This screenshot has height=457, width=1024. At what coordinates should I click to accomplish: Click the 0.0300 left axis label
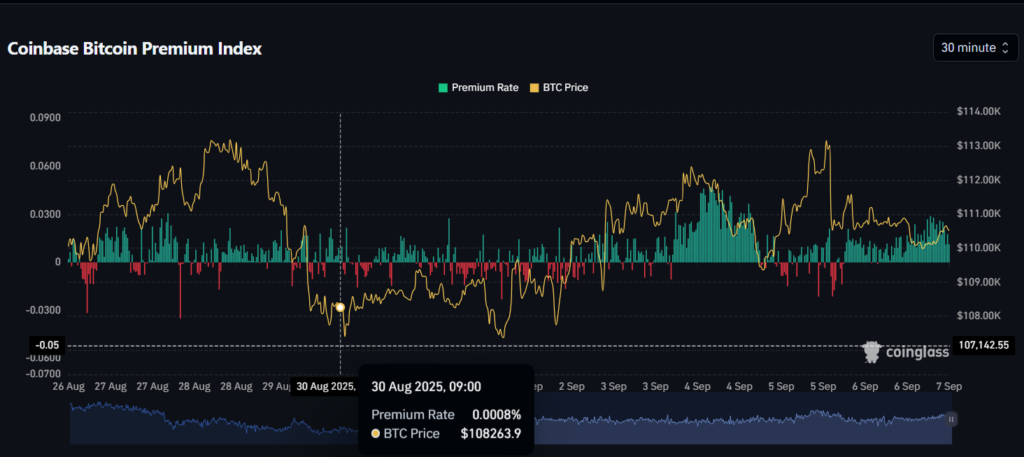tap(45, 214)
